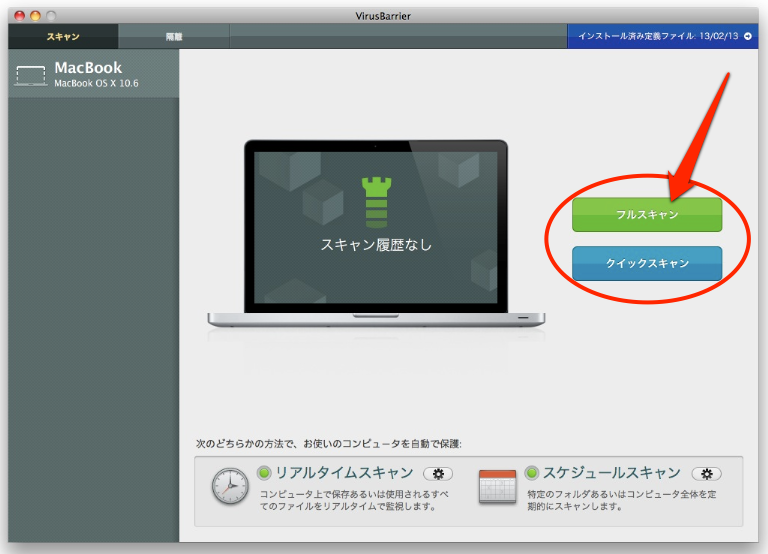768x554 pixels.
Task: Toggle the リアルタイムスキャン green status light
Action: (x=264, y=473)
